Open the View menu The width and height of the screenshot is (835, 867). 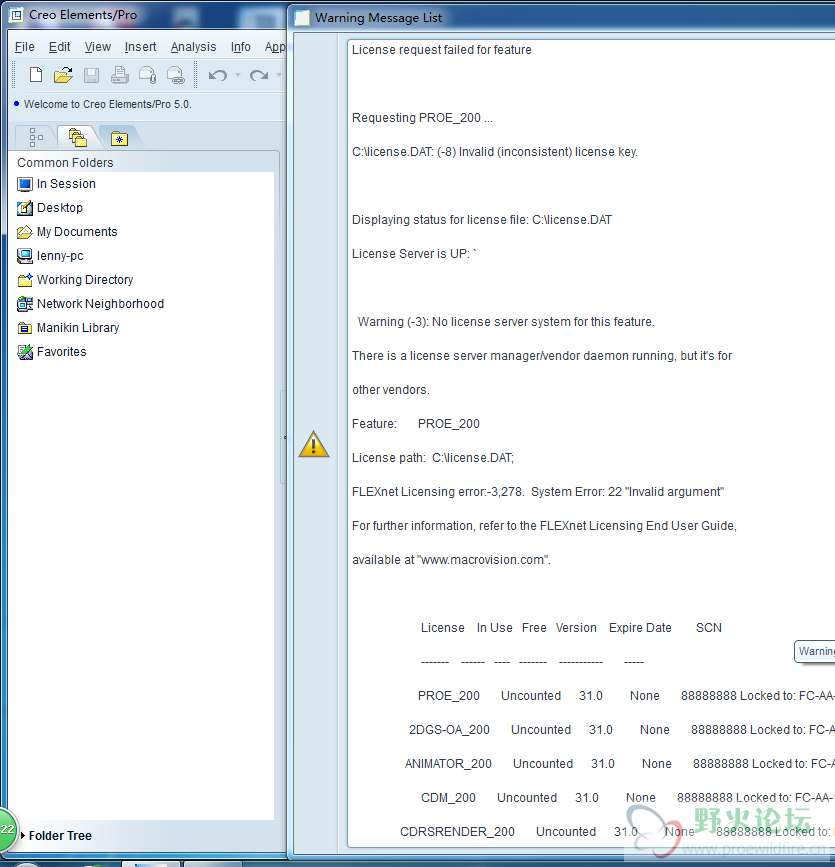(x=97, y=47)
